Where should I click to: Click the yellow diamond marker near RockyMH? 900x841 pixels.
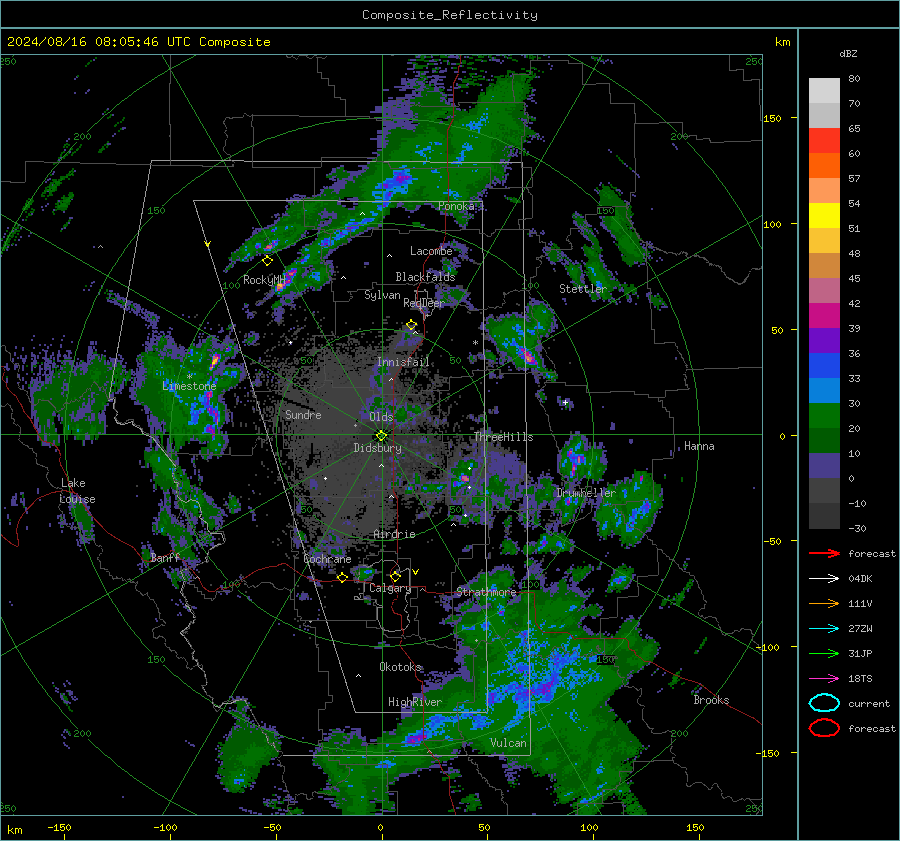[267, 261]
